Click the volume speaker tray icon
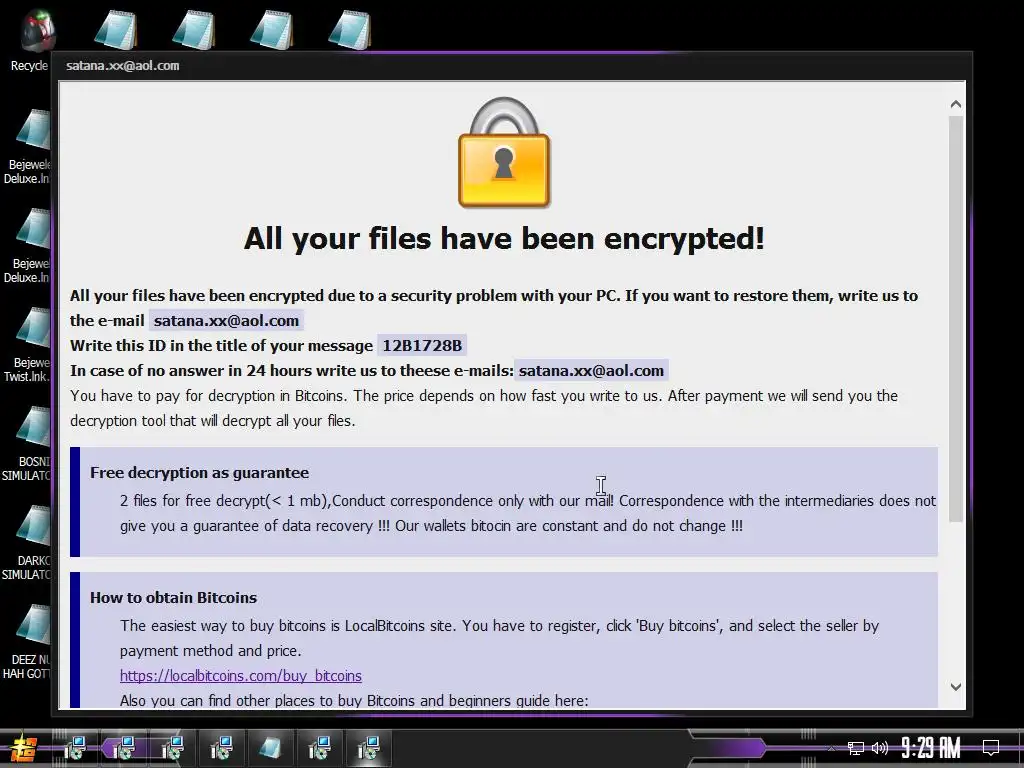Screen dimensions: 1024x768 [880, 748]
